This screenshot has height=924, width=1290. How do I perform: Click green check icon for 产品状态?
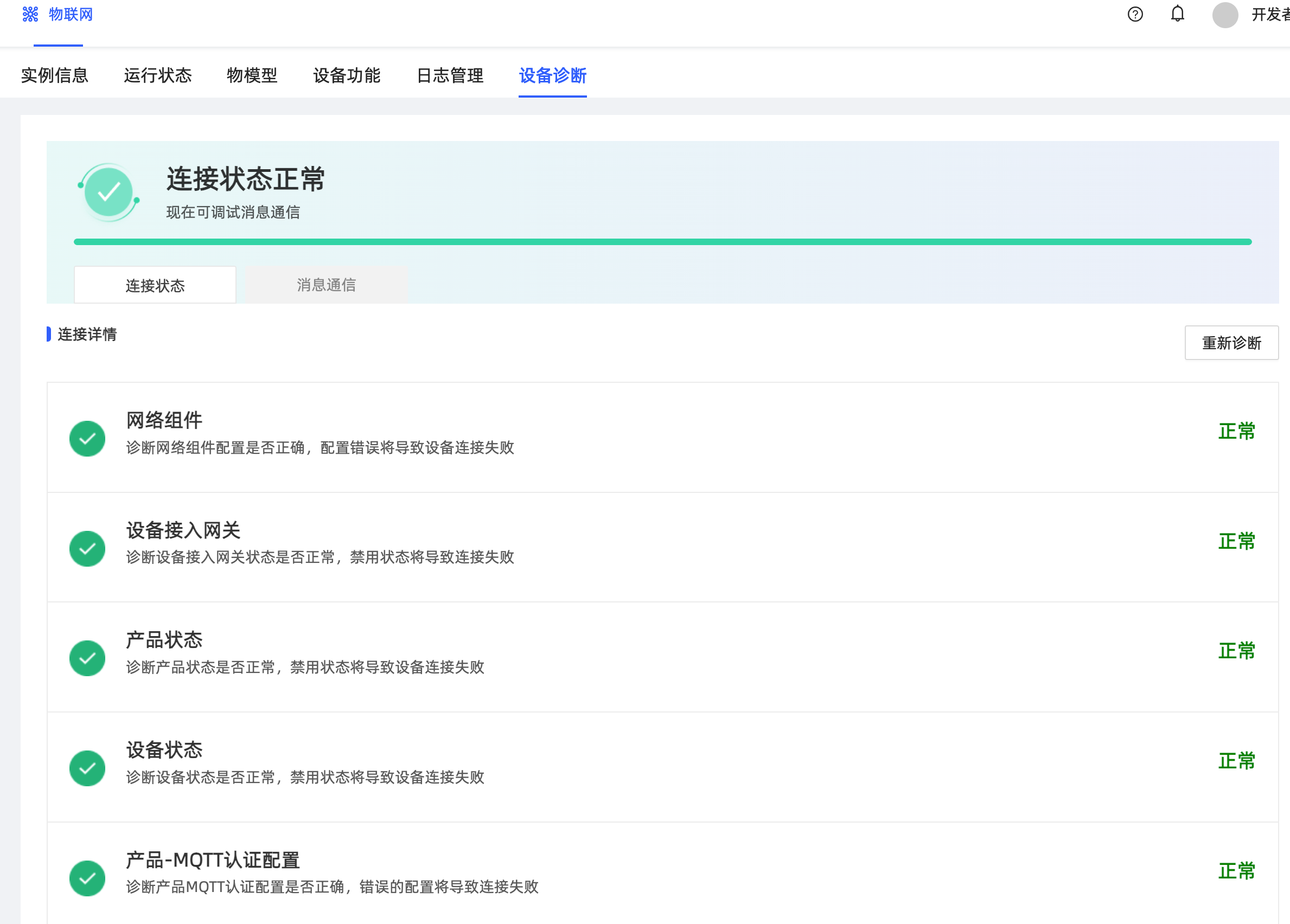click(x=87, y=658)
